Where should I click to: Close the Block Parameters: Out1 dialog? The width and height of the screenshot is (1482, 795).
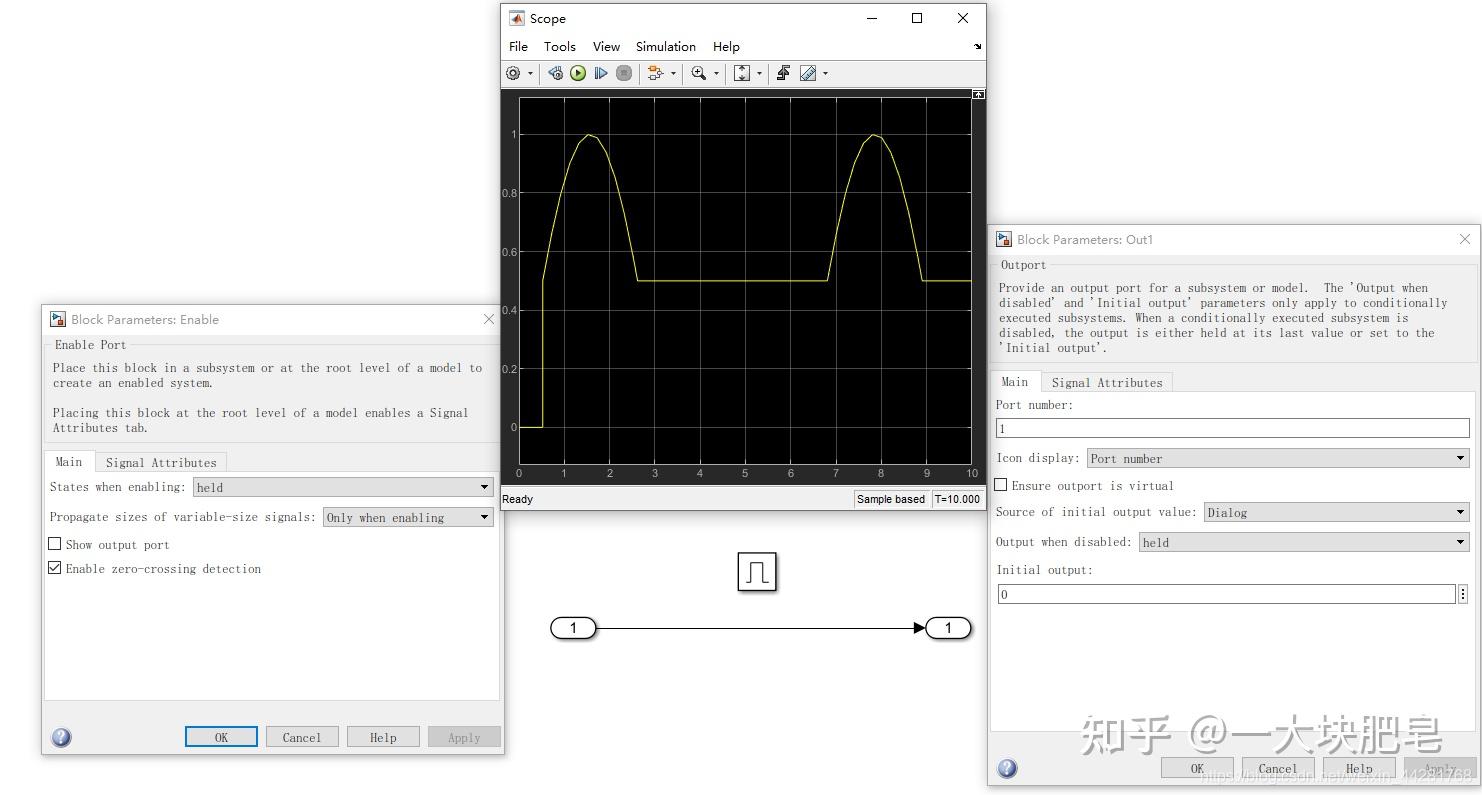(1465, 239)
